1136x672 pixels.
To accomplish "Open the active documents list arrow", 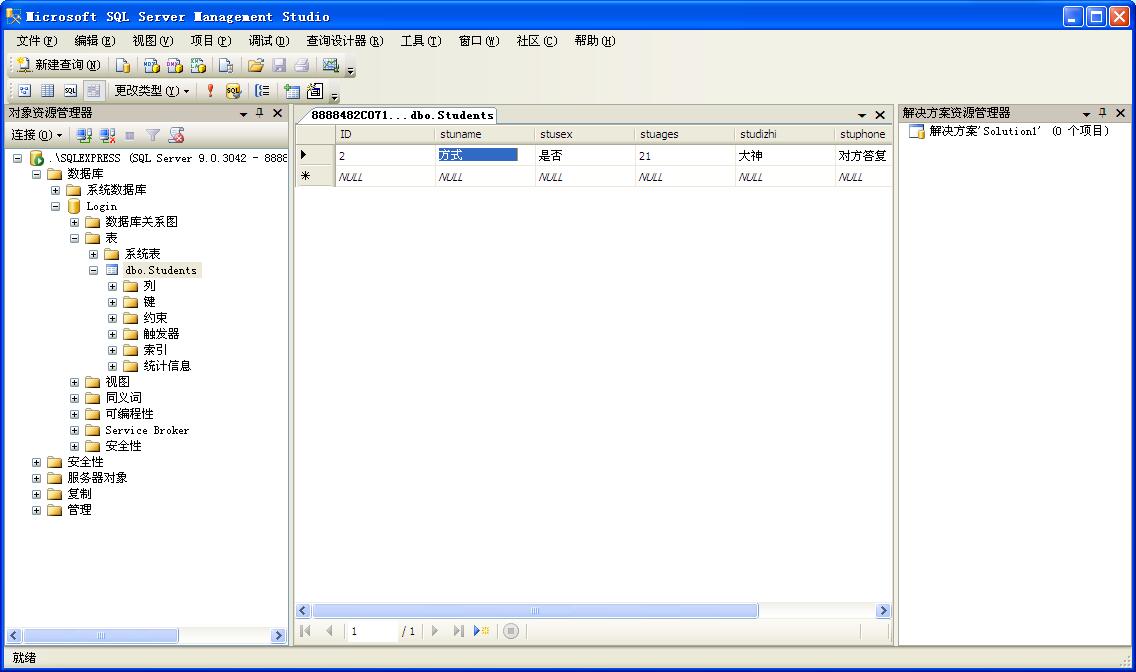I will pyautogui.click(x=862, y=115).
